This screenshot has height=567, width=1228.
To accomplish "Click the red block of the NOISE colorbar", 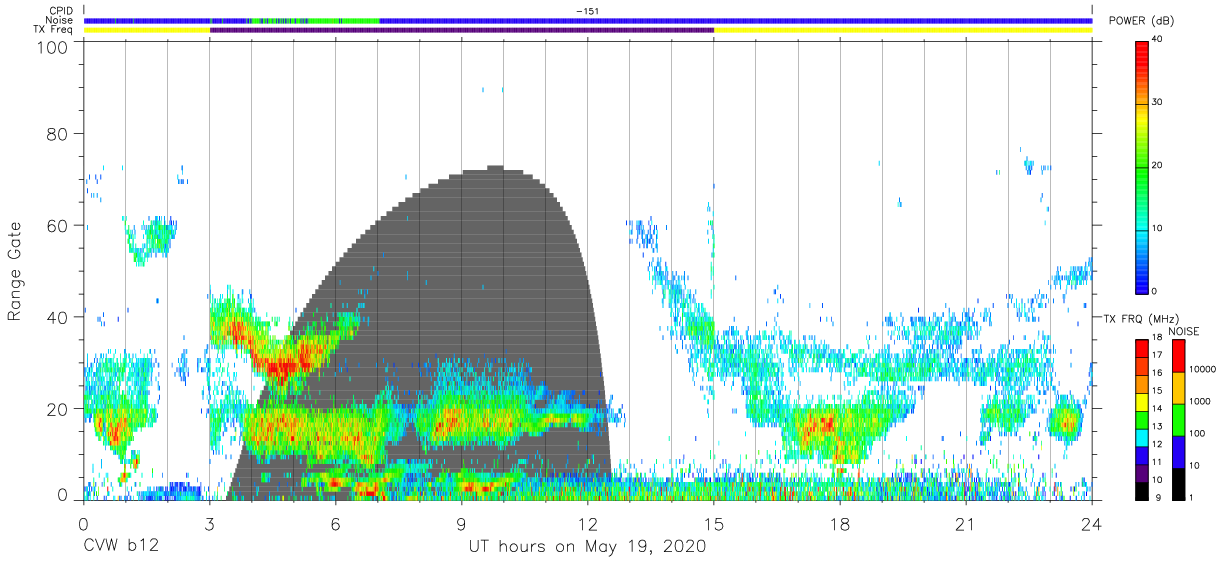I will point(1177,356).
